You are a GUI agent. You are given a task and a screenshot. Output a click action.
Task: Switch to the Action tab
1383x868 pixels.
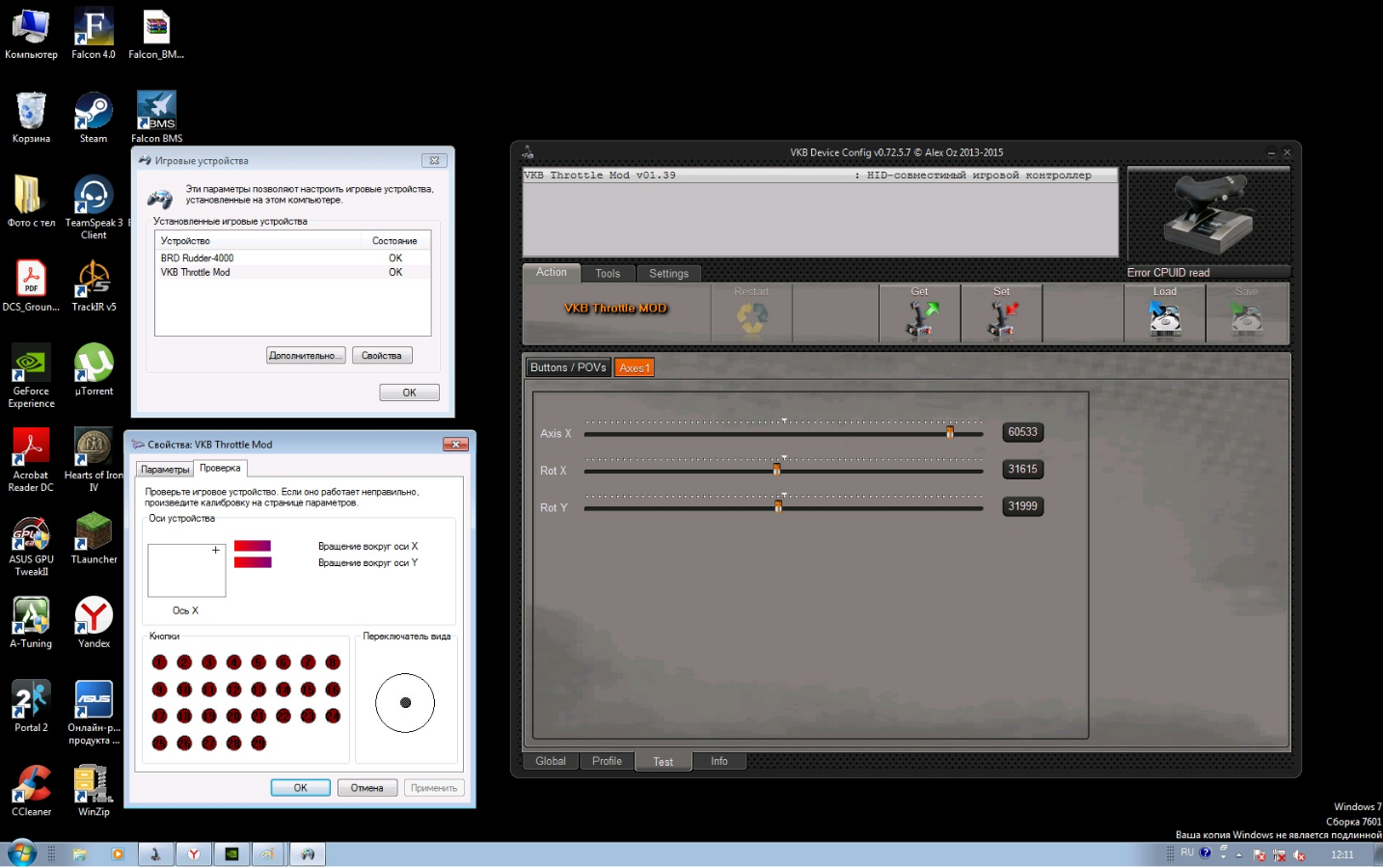tap(552, 273)
